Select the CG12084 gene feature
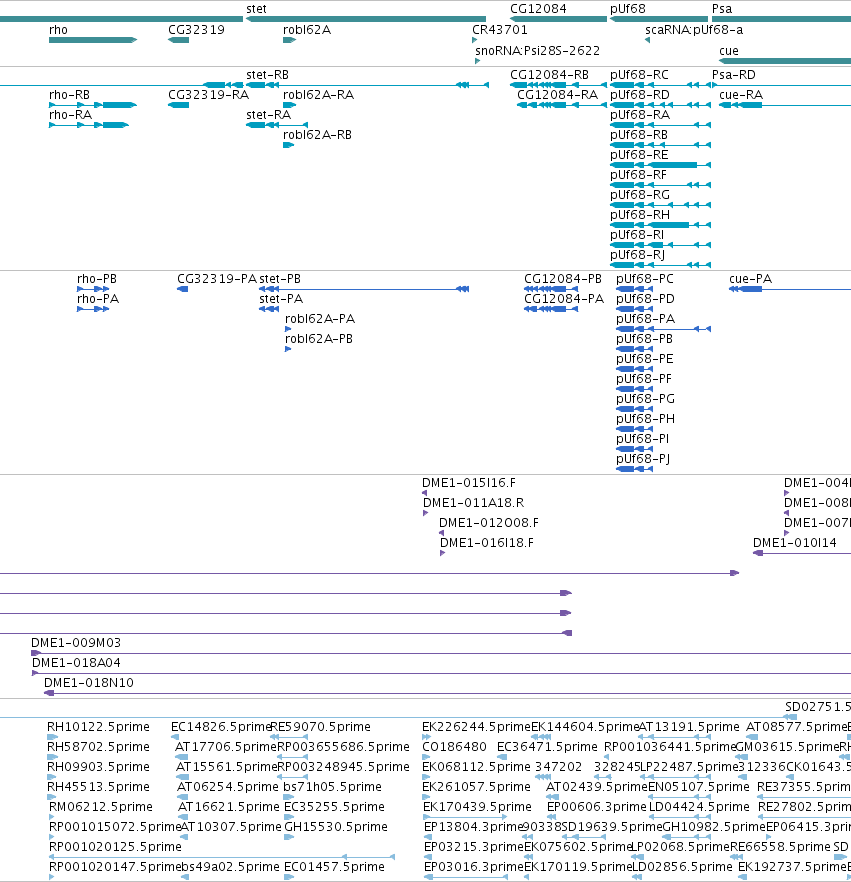Viewport: 851px width, 882px height. (558, 19)
